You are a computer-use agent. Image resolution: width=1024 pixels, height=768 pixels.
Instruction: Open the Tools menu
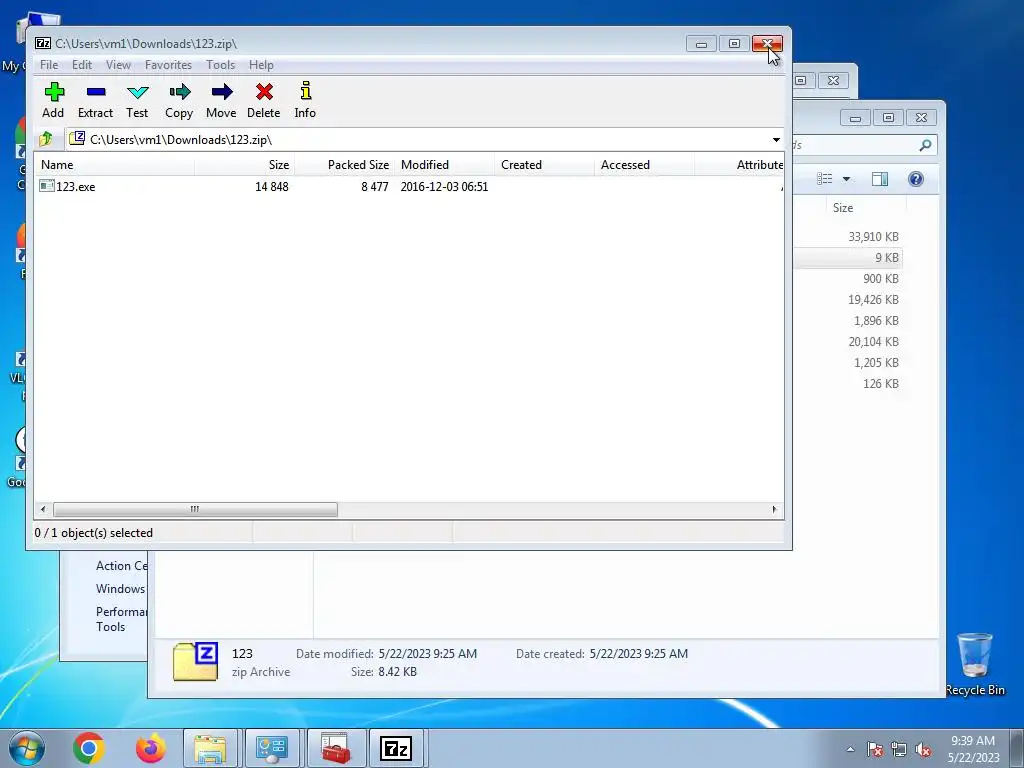pyautogui.click(x=220, y=65)
